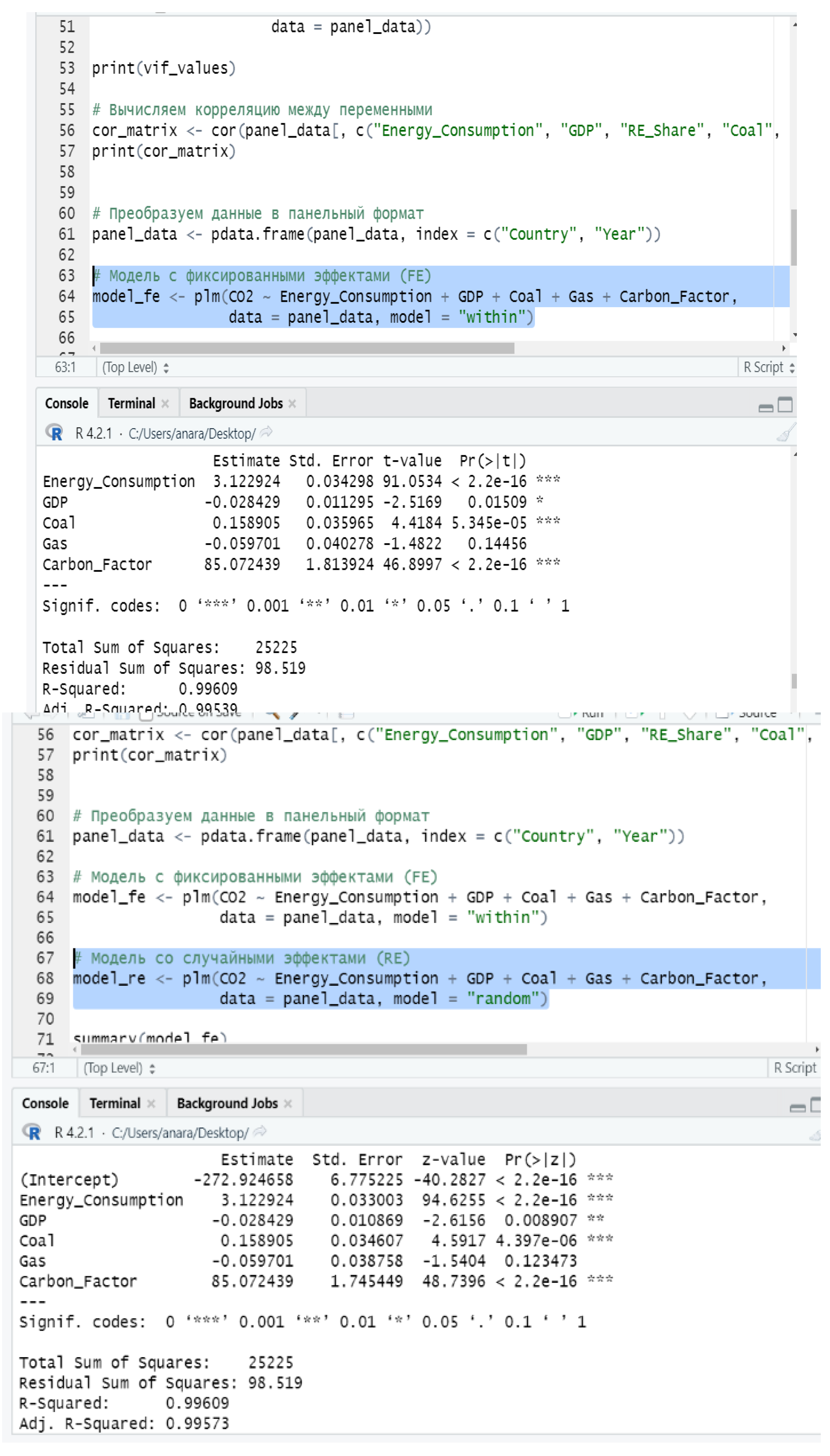Viewport: 830px width, 1456px height.
Task: Click line number 64 in the script editor
Action: 67,296
